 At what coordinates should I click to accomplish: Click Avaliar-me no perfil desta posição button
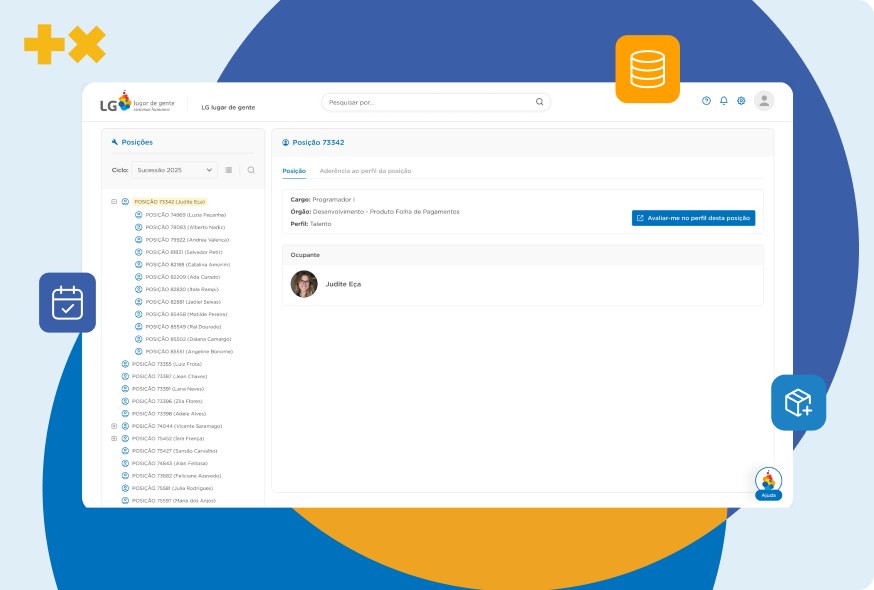(693, 218)
